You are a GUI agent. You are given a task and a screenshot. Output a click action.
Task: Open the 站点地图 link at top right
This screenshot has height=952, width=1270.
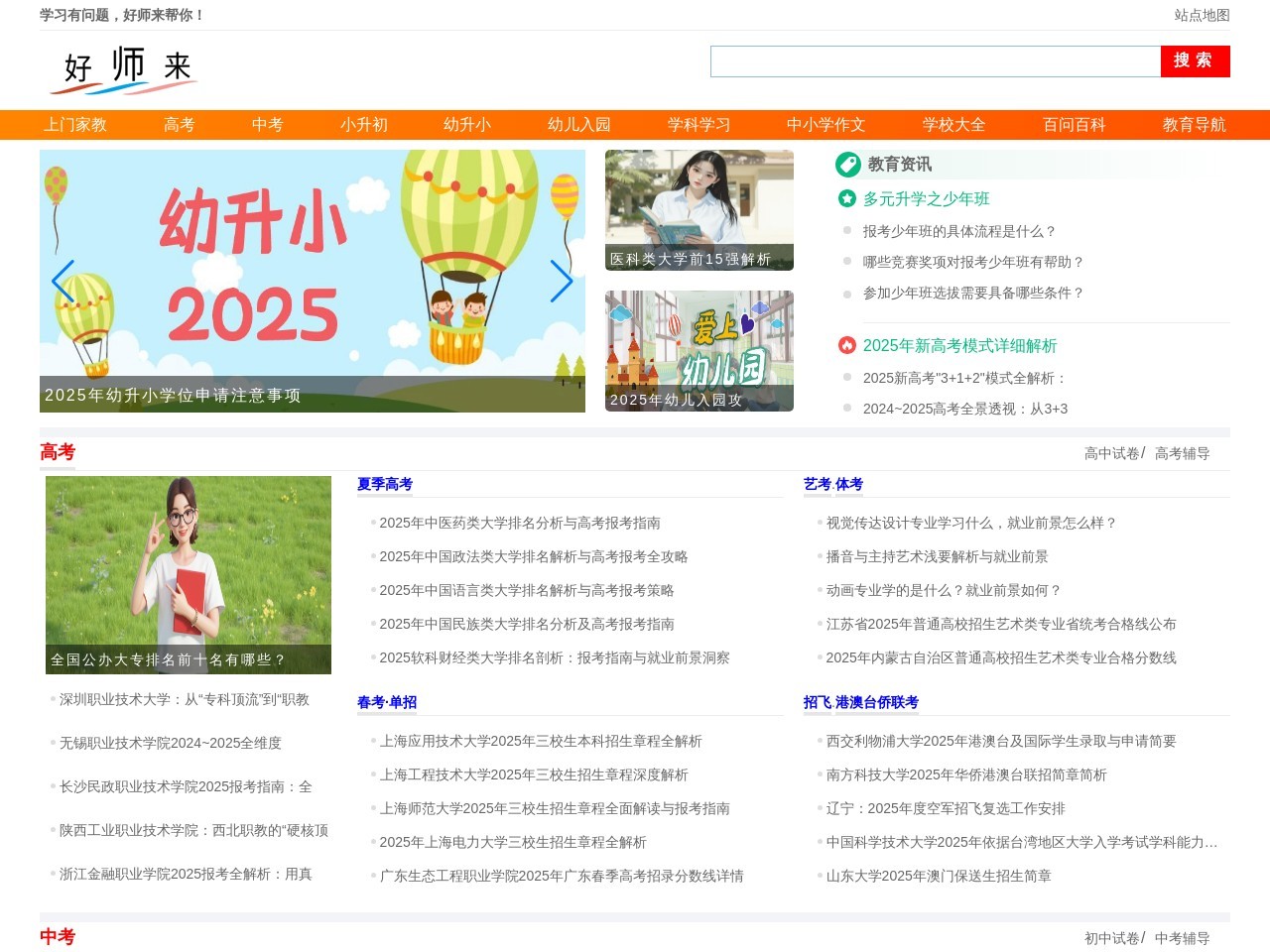[x=1202, y=15]
